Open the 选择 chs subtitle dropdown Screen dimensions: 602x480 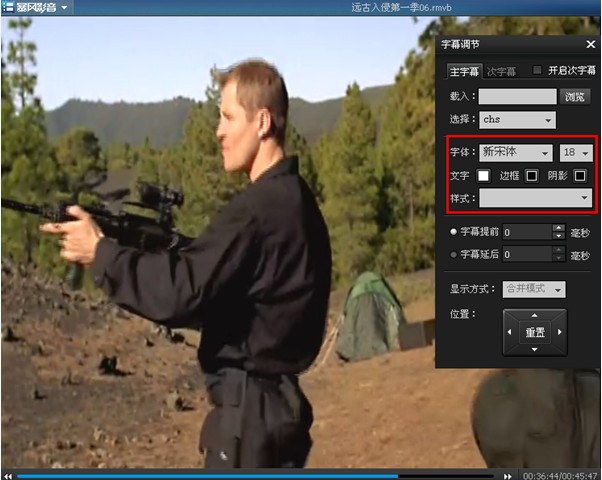[x=517, y=120]
